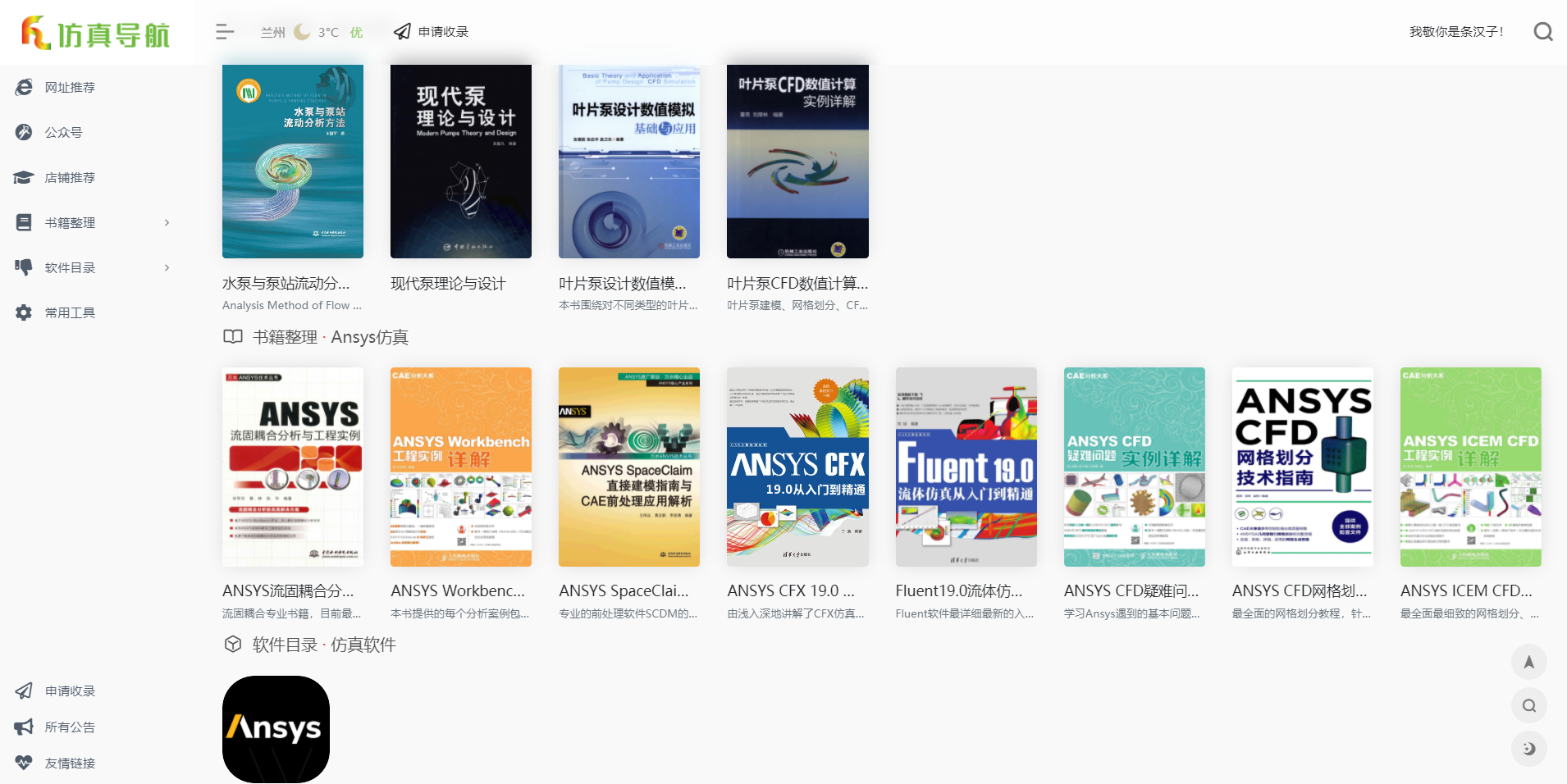Click the ANSYS ICEM CFD... title text
The width and height of the screenshot is (1567, 784).
click(1466, 590)
